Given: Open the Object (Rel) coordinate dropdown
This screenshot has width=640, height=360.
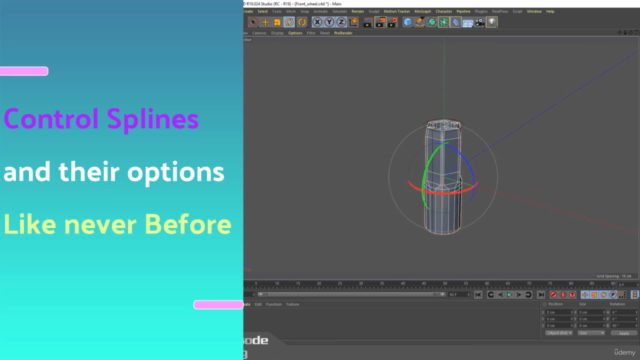Looking at the screenshot, I should (559, 333).
